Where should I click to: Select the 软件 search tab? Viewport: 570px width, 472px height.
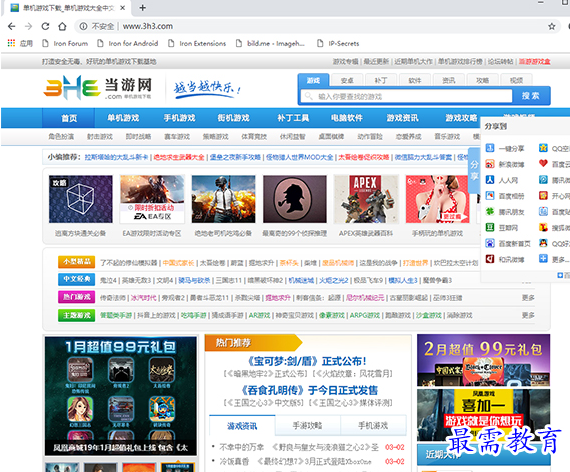click(x=415, y=80)
